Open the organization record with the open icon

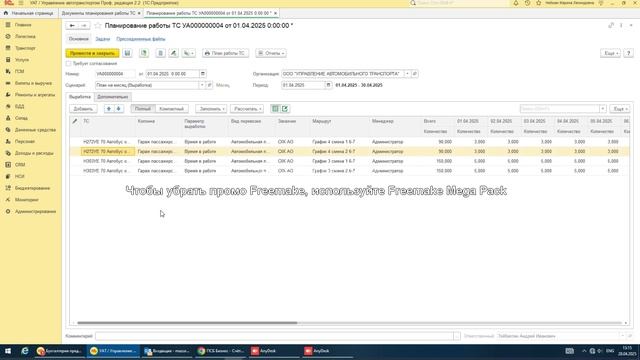tap(415, 74)
